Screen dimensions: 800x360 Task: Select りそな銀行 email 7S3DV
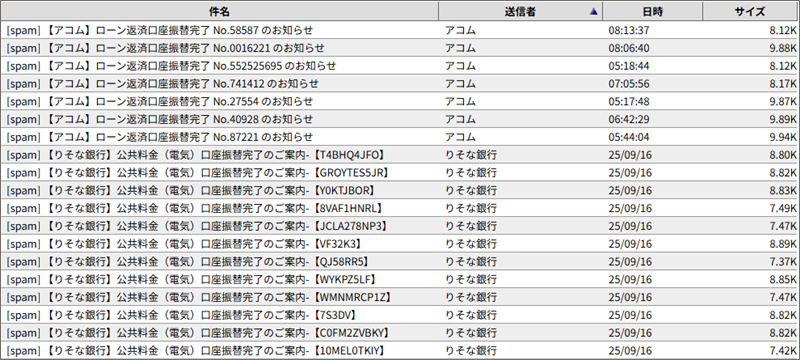coord(400,315)
